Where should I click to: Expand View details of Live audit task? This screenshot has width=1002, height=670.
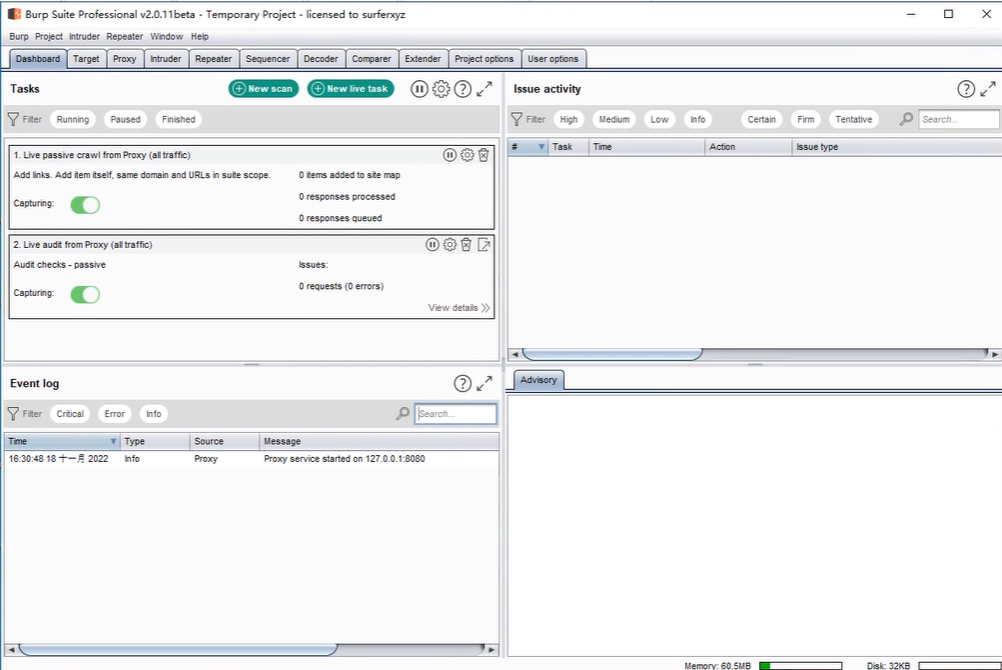[459, 308]
